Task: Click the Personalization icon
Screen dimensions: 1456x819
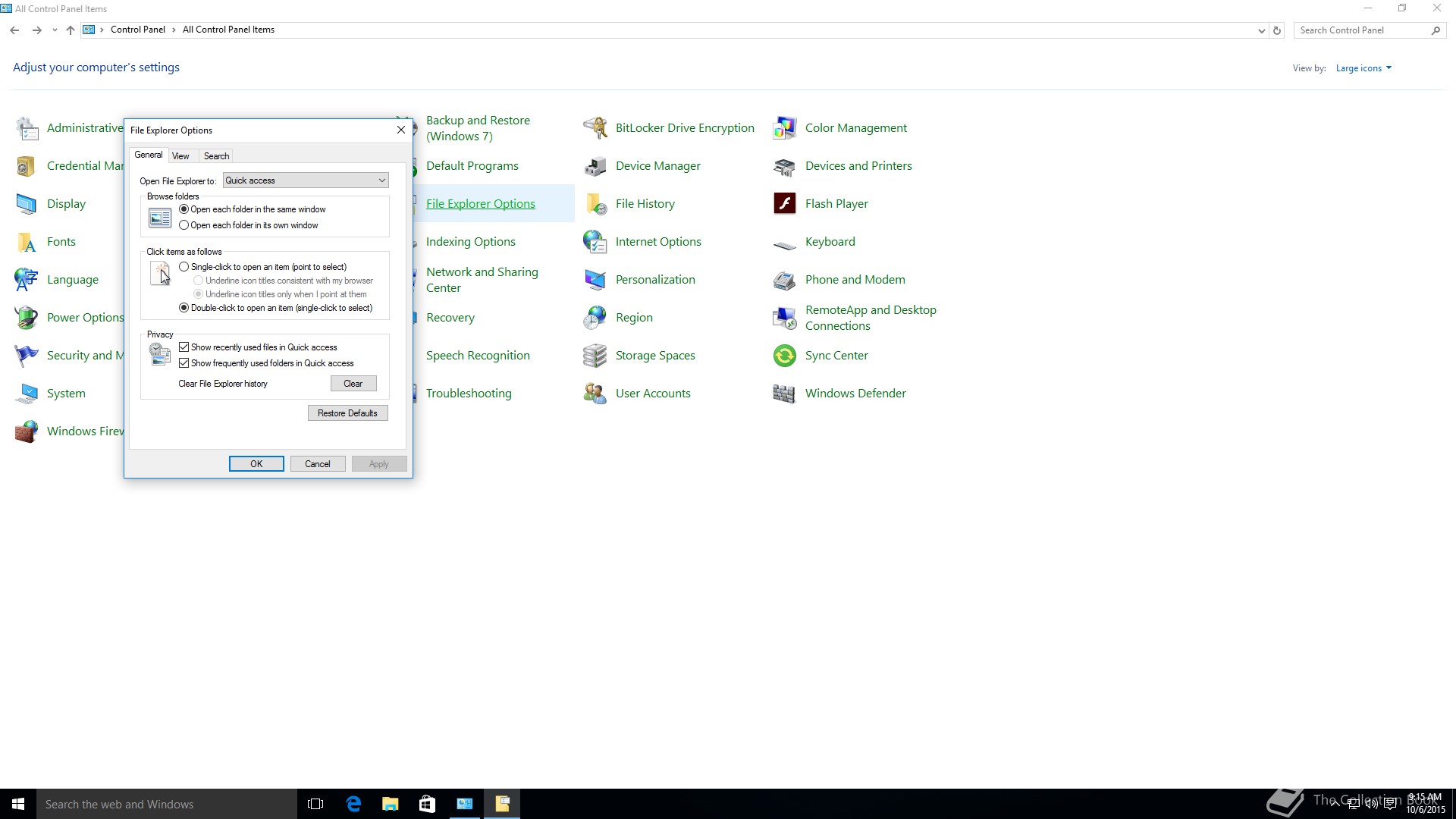Action: 595,280
